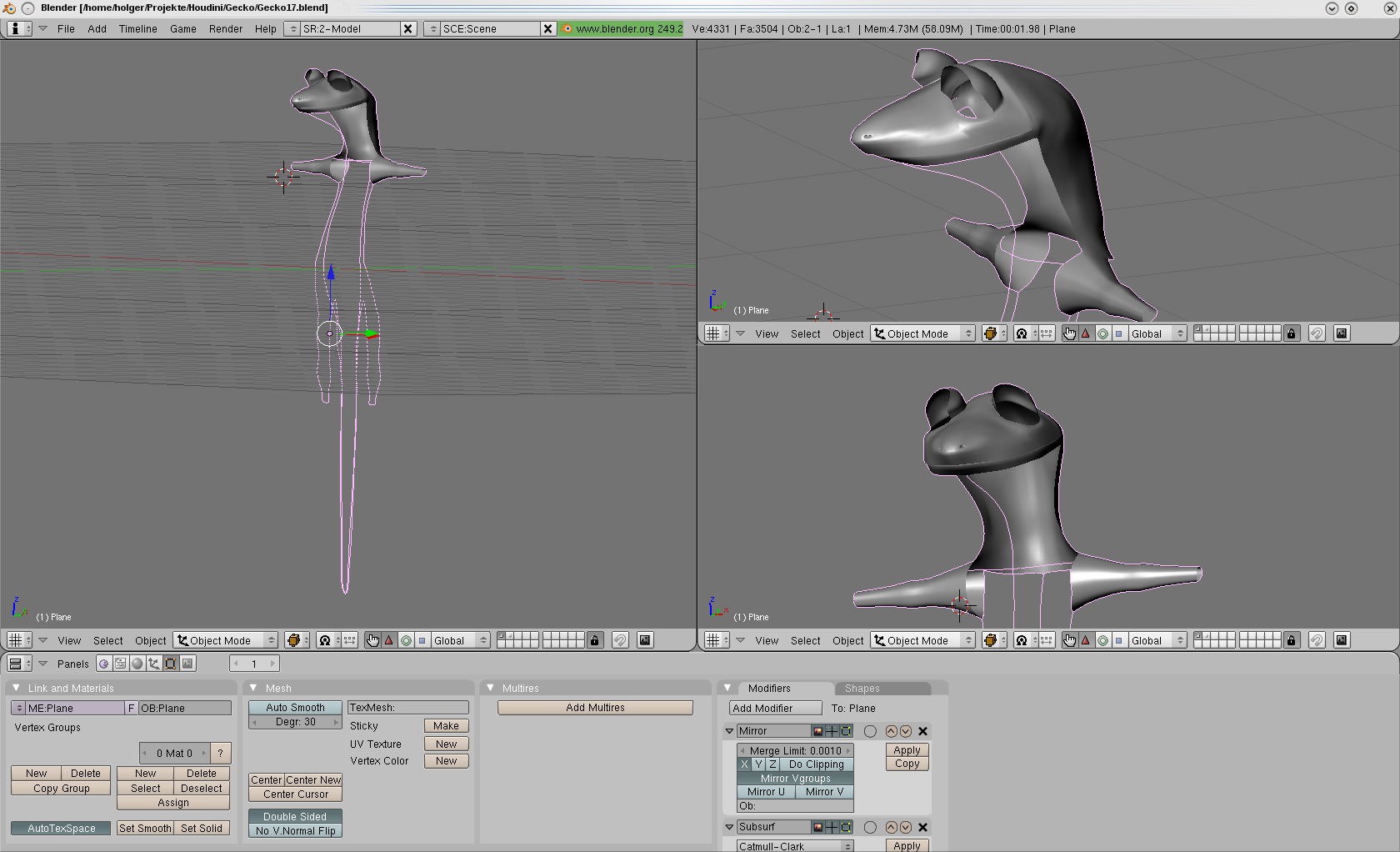Copy the Mirror modifier
This screenshot has width=1400, height=852.
pyautogui.click(x=907, y=764)
